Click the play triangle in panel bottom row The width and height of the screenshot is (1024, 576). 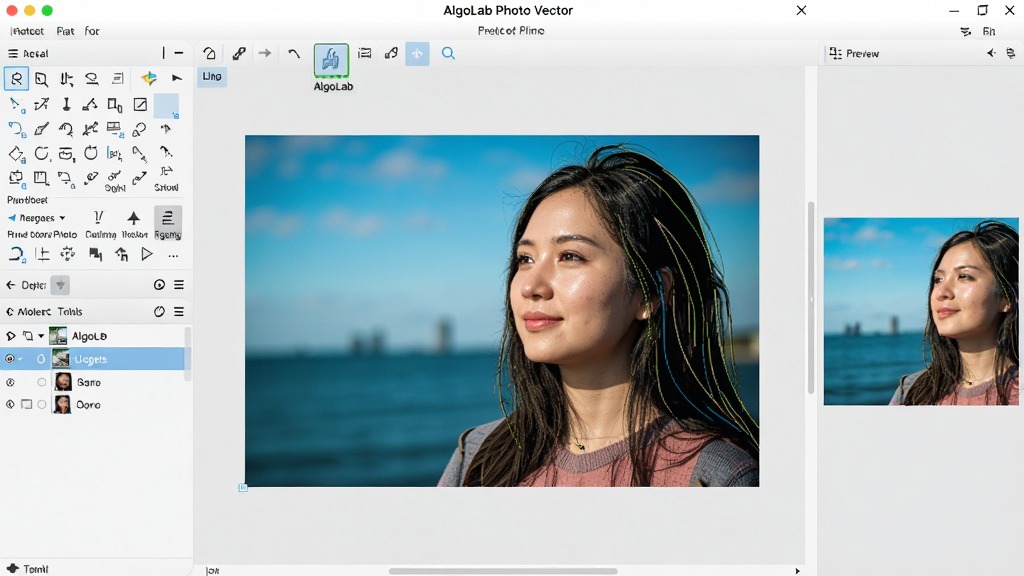[147, 254]
